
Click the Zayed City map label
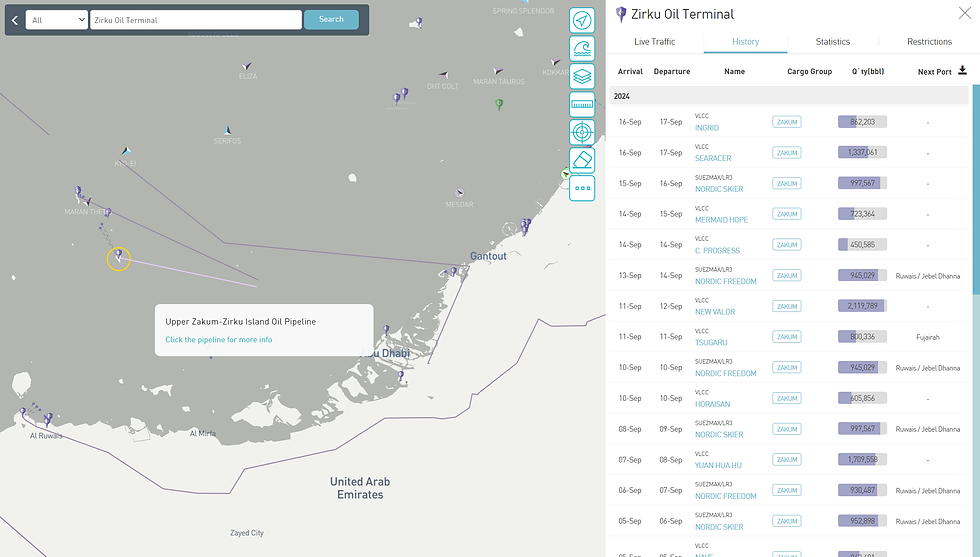coord(247,533)
